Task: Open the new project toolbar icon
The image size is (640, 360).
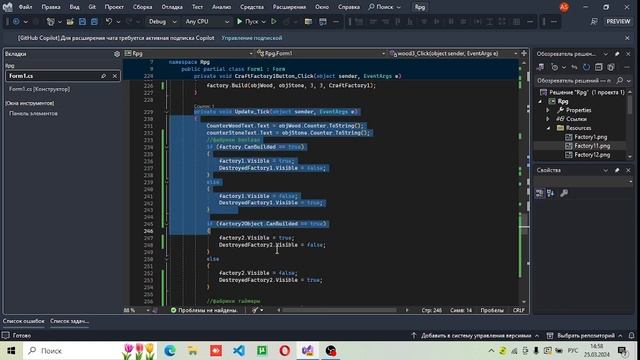Action: 51,22
